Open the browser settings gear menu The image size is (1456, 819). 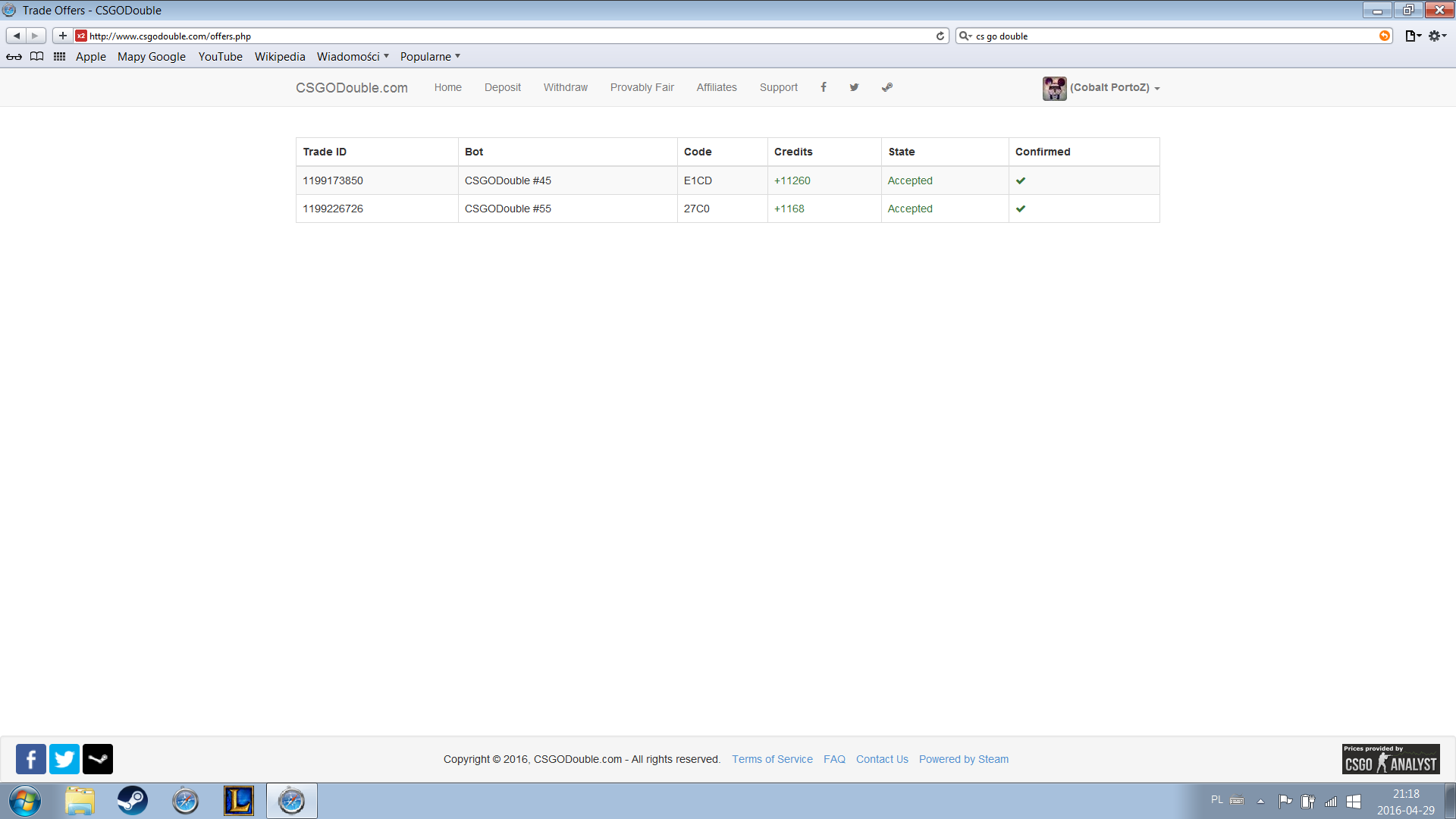[1436, 36]
